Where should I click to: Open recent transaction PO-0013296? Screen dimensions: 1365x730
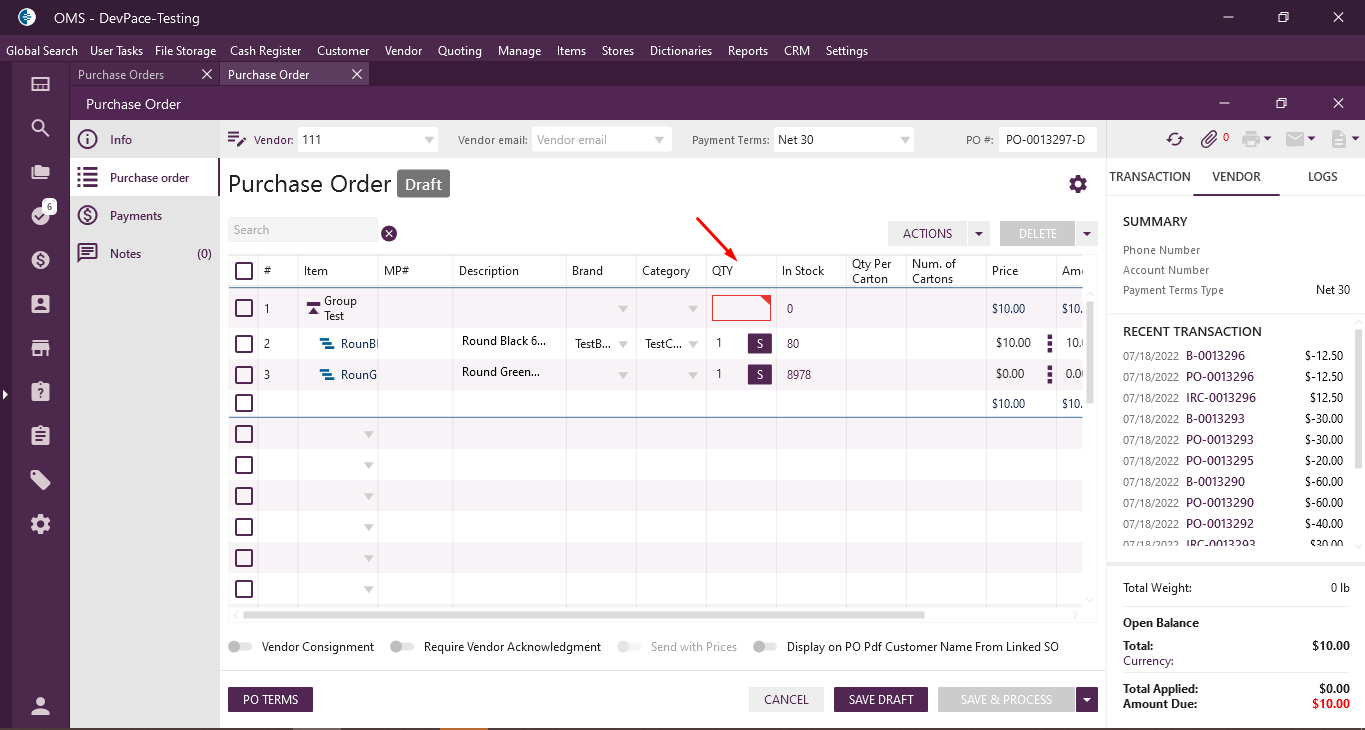point(1219,377)
